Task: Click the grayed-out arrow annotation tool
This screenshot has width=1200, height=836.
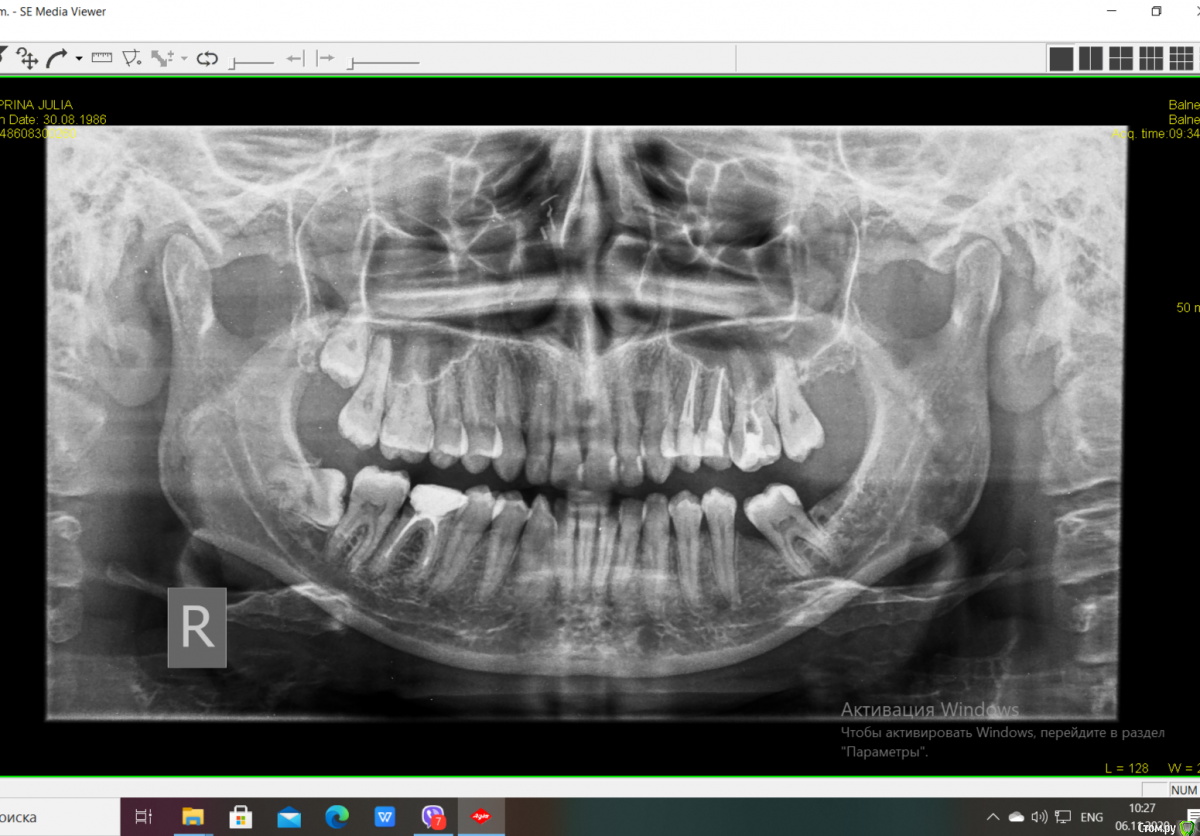Action: (x=161, y=59)
